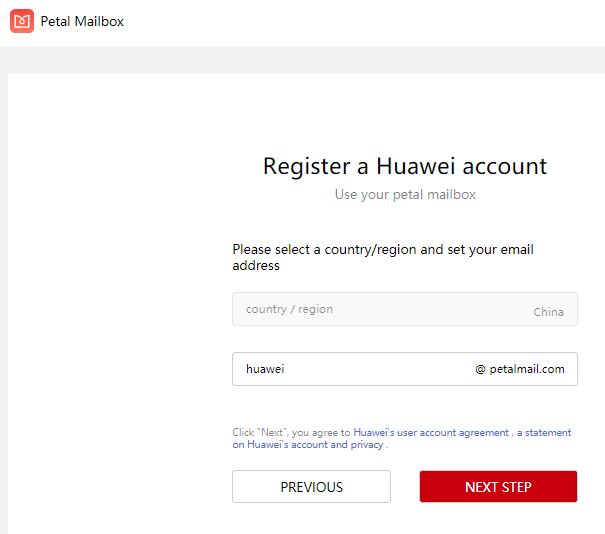Click the @ petalmail.com domain suffix
Image resolution: width=605 pixels, height=534 pixels.
(x=520, y=369)
